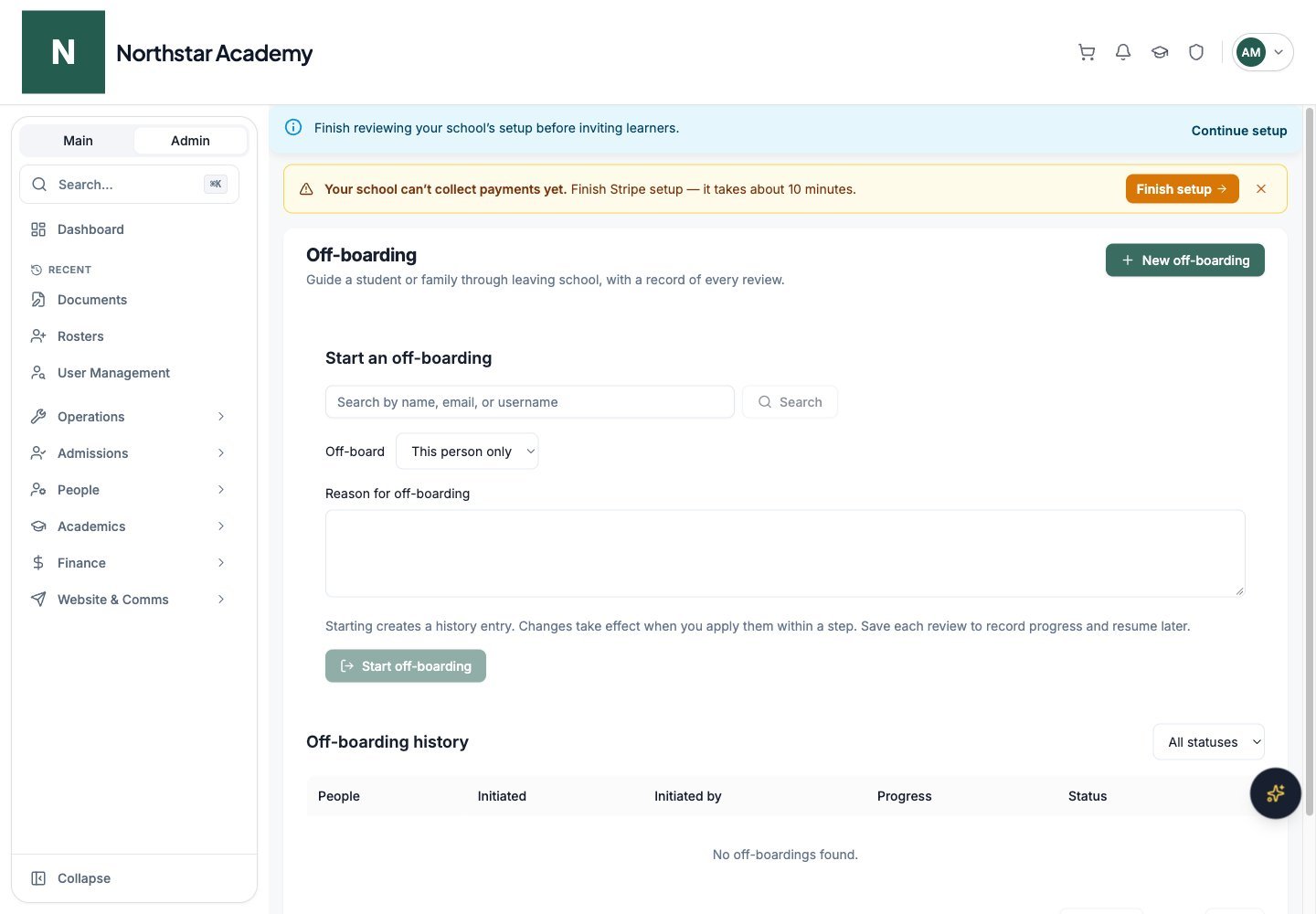This screenshot has width=1316, height=914.
Task: Expand the Finance section
Action: (129, 563)
